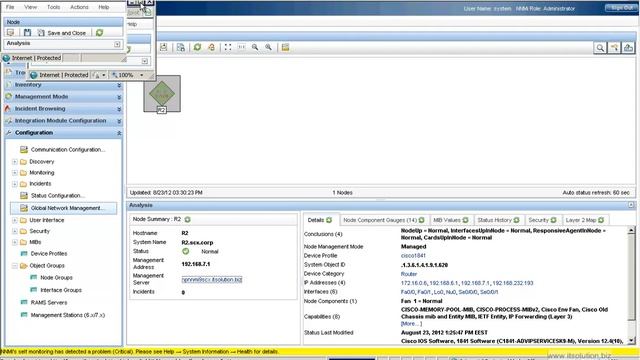The height and width of the screenshot is (360, 640).
Task: Expand the MIBs folder
Action: (14, 242)
